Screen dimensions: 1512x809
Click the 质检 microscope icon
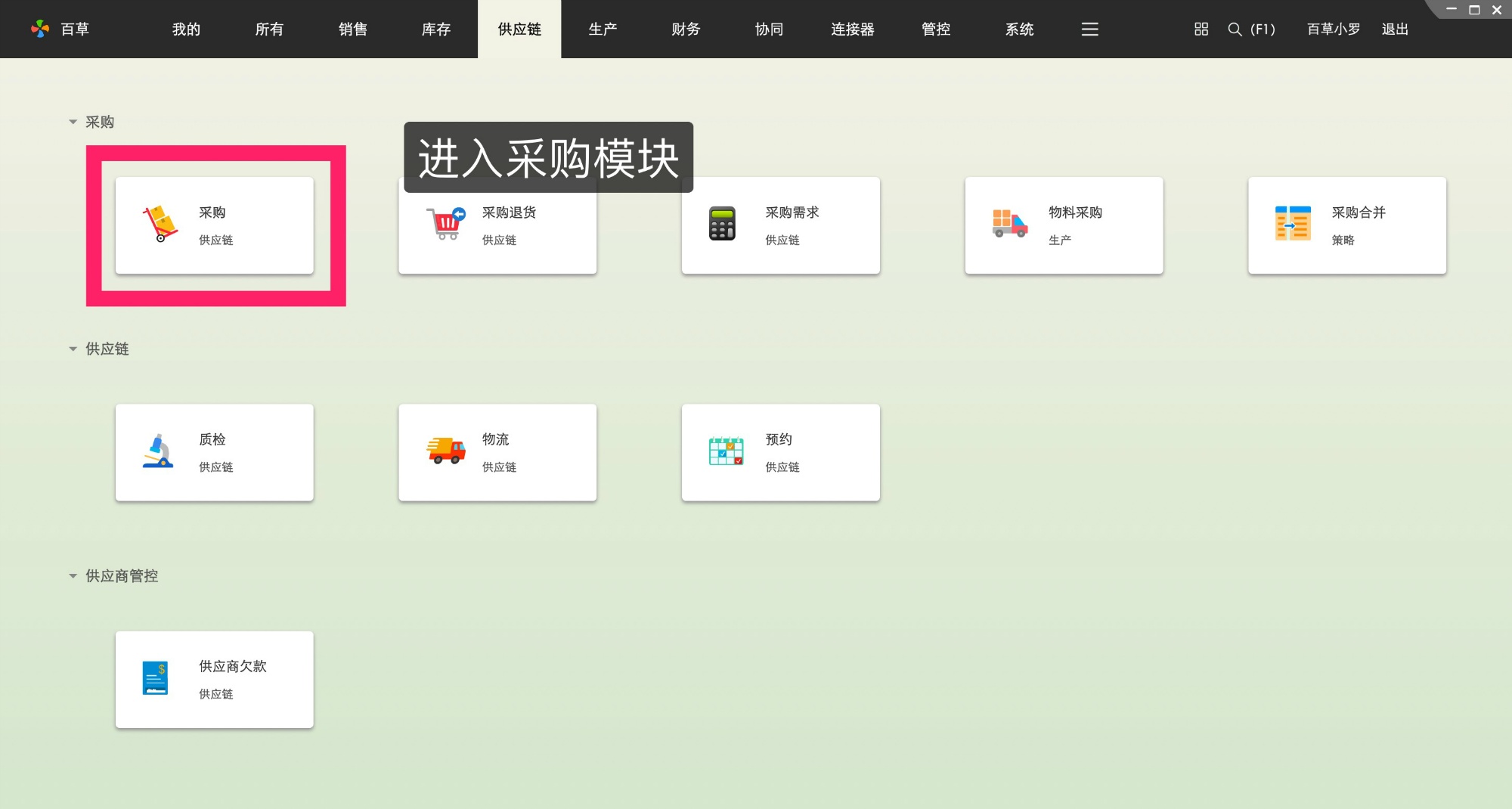tap(157, 450)
